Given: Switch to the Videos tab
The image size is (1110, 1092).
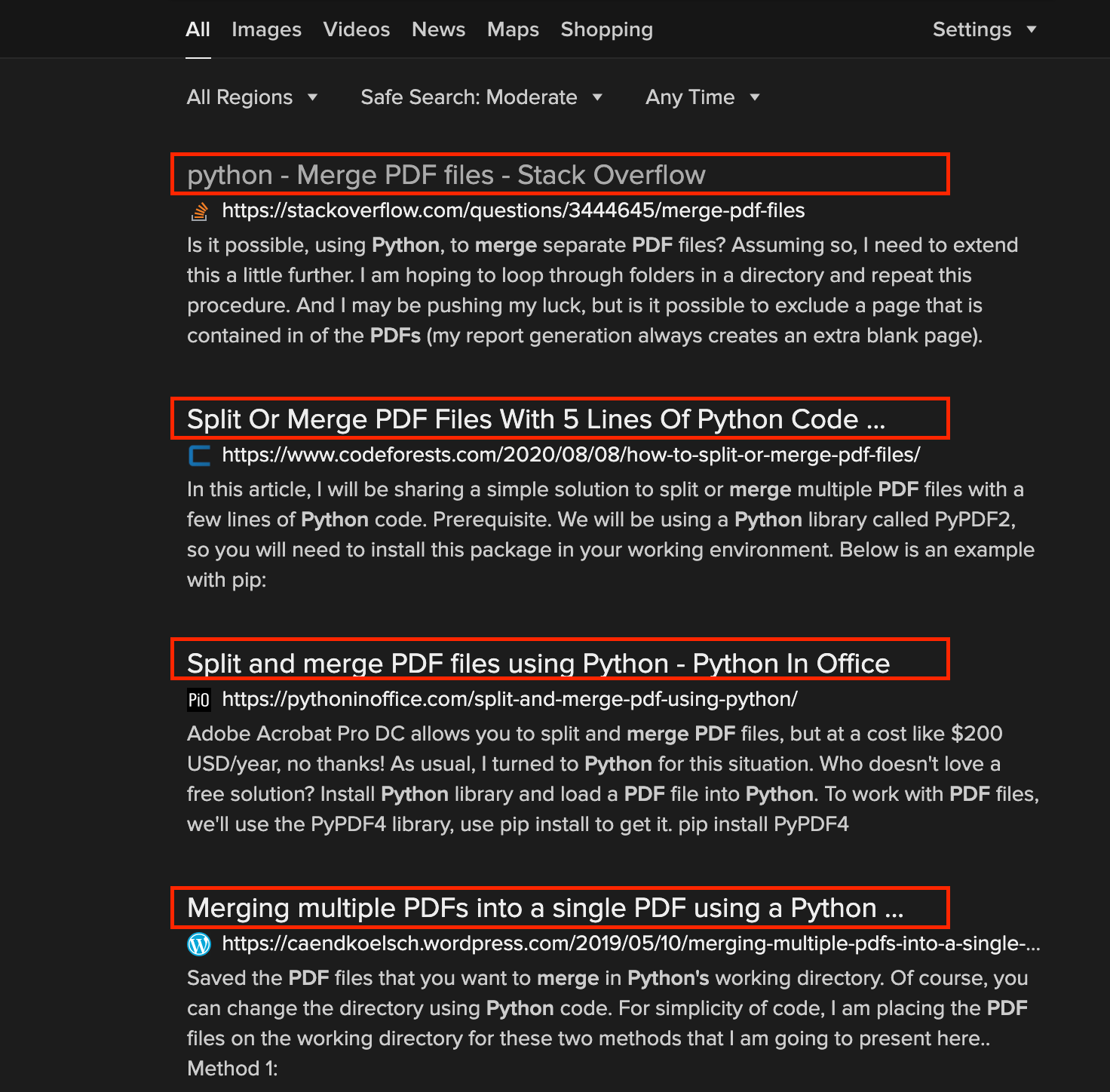Looking at the screenshot, I should pos(357,29).
